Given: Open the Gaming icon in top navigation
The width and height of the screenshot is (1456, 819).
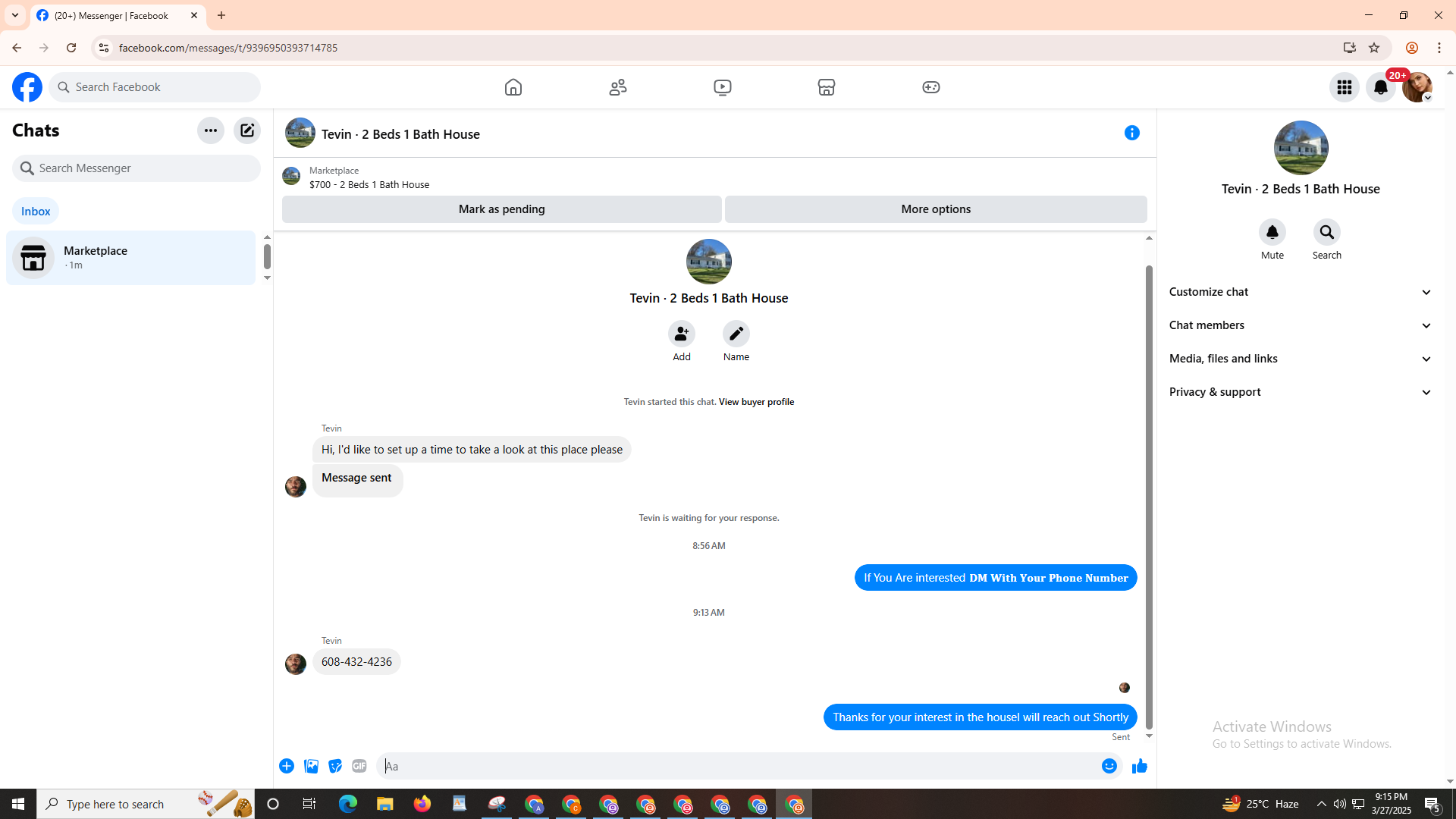Looking at the screenshot, I should tap(931, 87).
